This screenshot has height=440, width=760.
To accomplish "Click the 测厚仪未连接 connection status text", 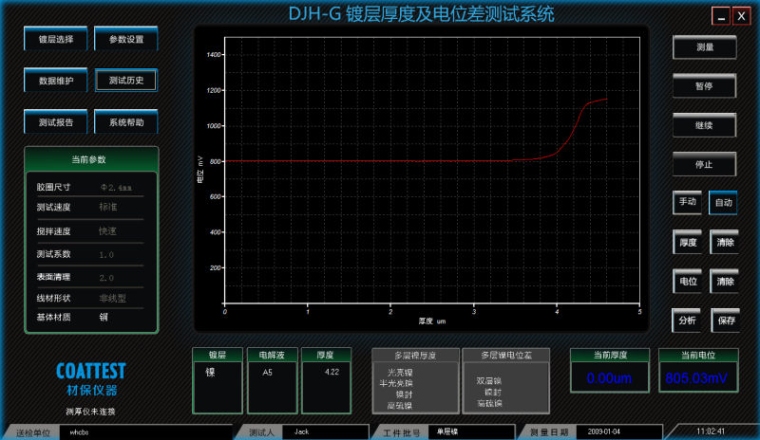I will click(91, 411).
